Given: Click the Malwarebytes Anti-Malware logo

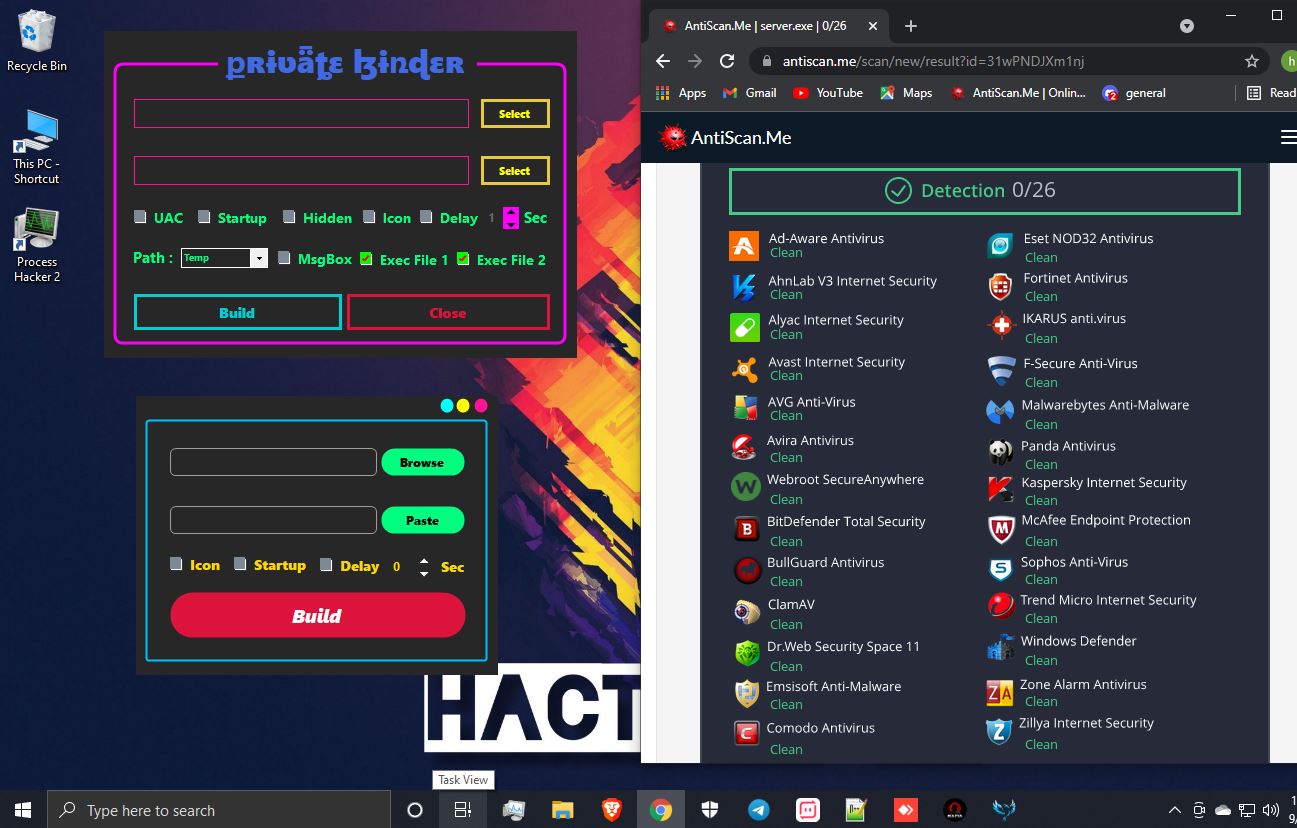Looking at the screenshot, I should [x=1000, y=412].
